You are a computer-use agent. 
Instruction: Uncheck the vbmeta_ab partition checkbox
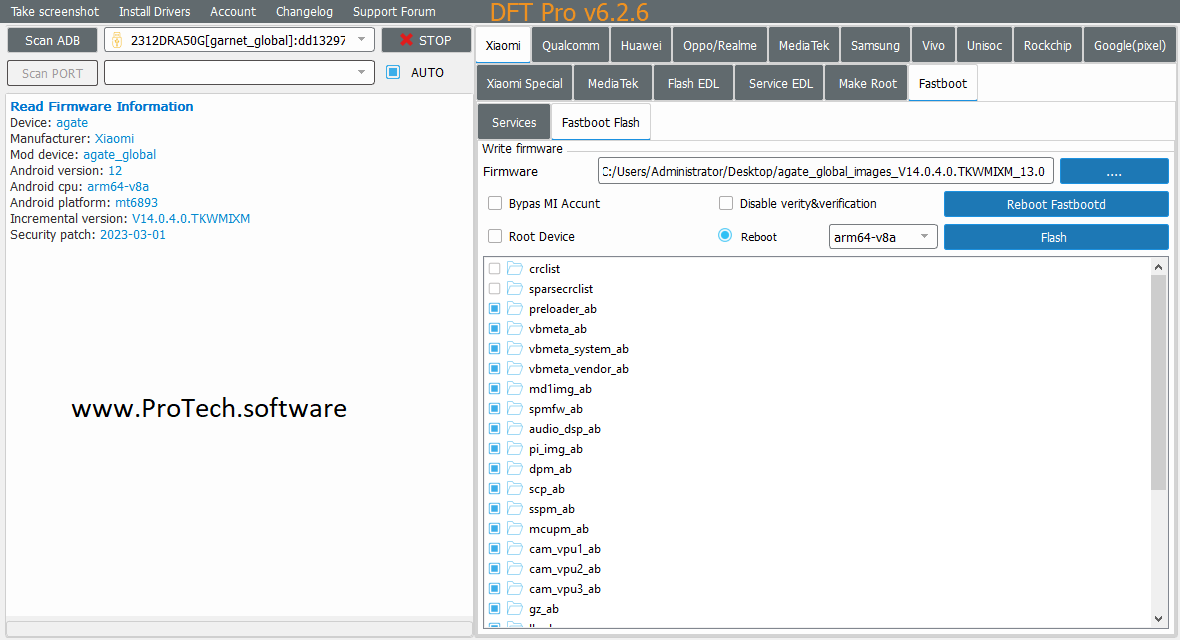(x=494, y=328)
